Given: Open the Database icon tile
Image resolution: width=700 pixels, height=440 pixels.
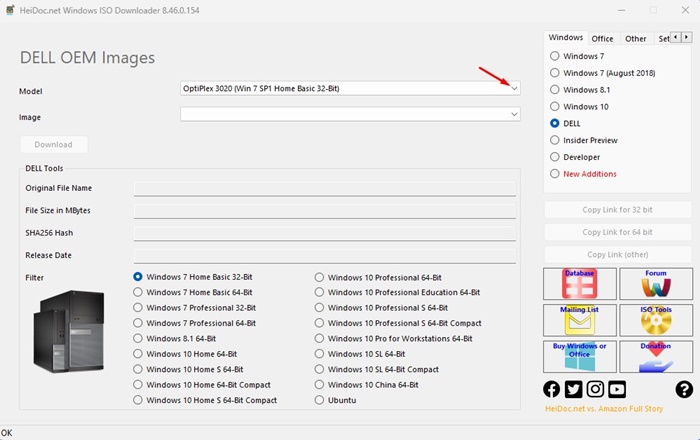Looking at the screenshot, I should pos(579,284).
